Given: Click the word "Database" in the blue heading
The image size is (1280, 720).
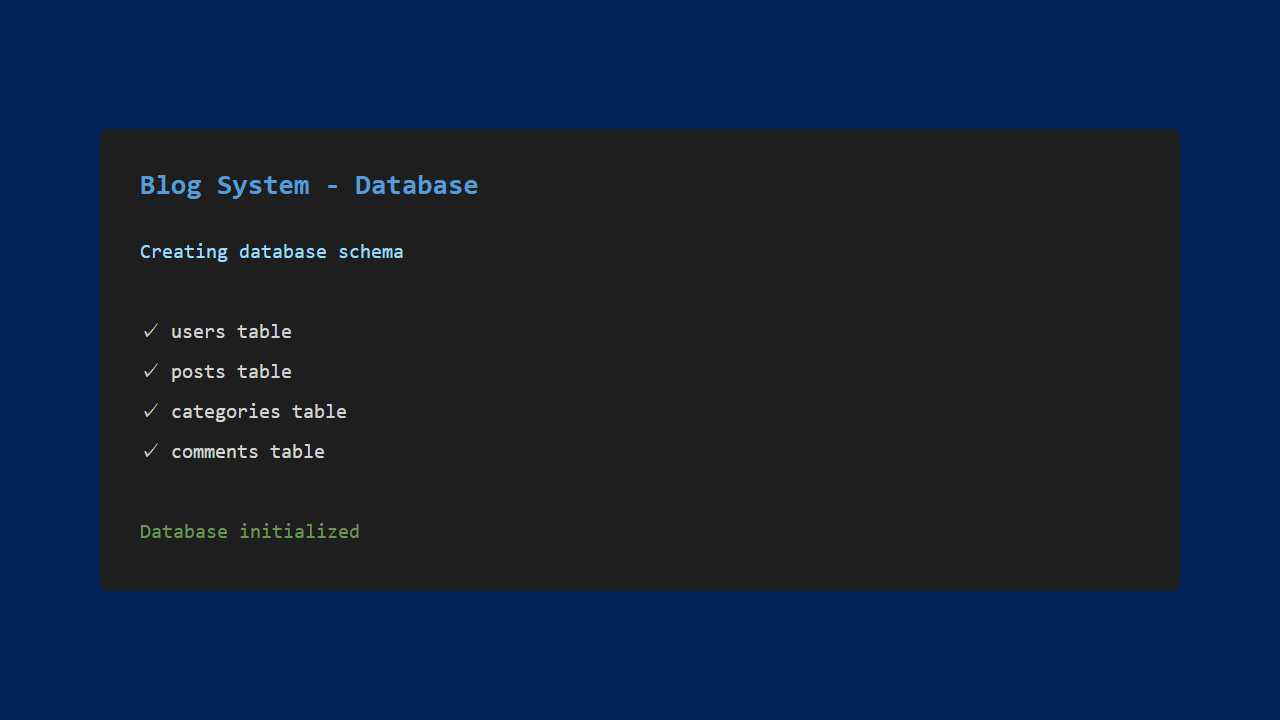Looking at the screenshot, I should 416,185.
